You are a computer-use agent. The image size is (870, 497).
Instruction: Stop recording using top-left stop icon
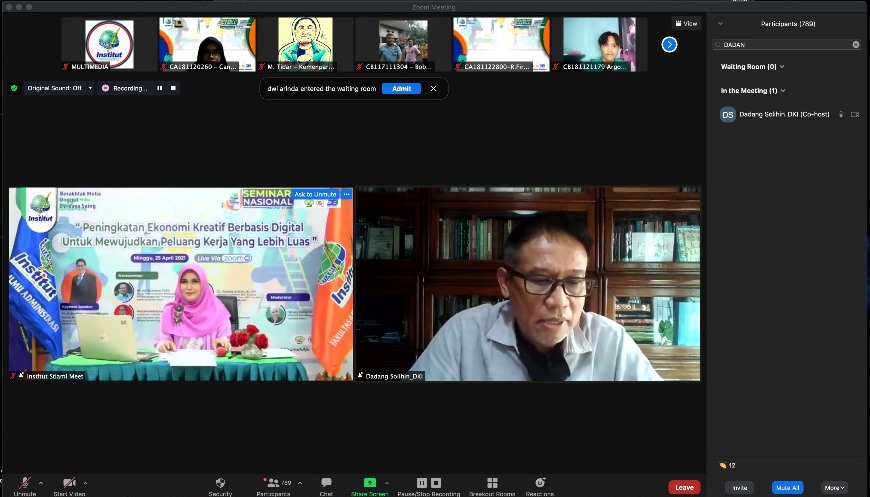coord(173,88)
